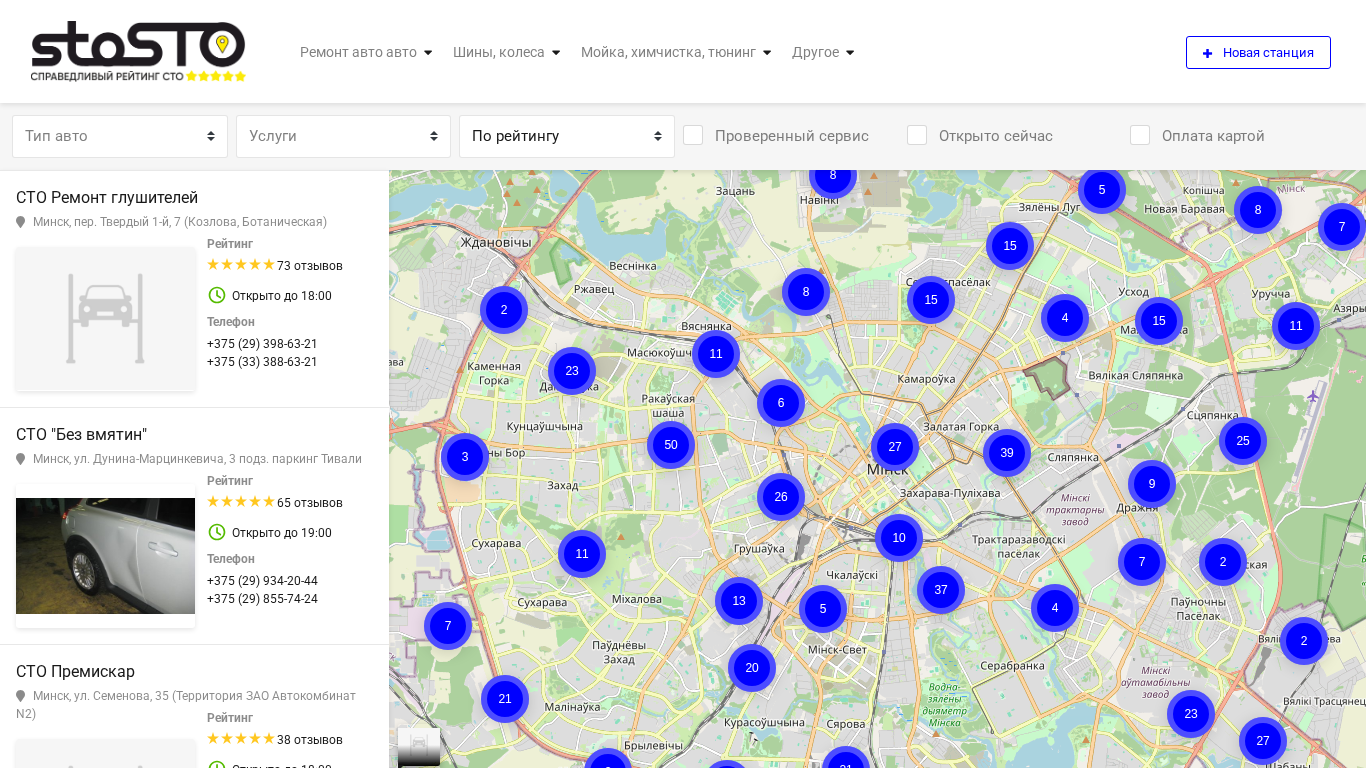Screen dimensions: 1366x768
Task: Expand the Услуги dropdown
Action: click(343, 136)
